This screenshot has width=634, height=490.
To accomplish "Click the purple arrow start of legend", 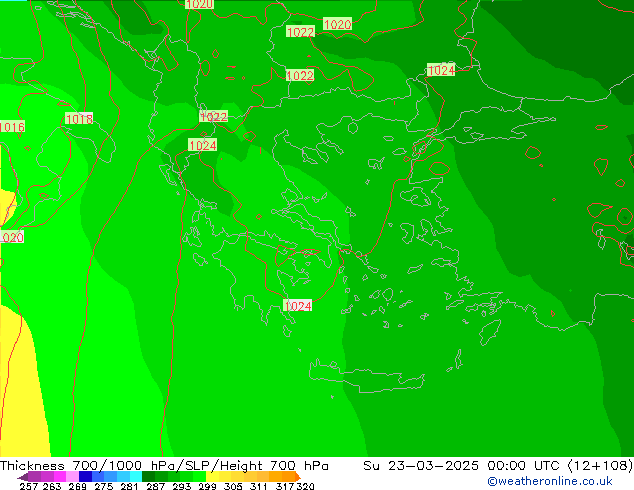I will pos(23,477).
